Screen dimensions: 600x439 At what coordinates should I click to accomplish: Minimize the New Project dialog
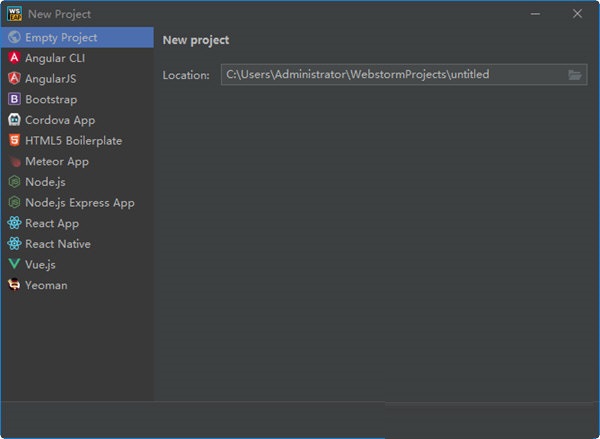click(535, 14)
